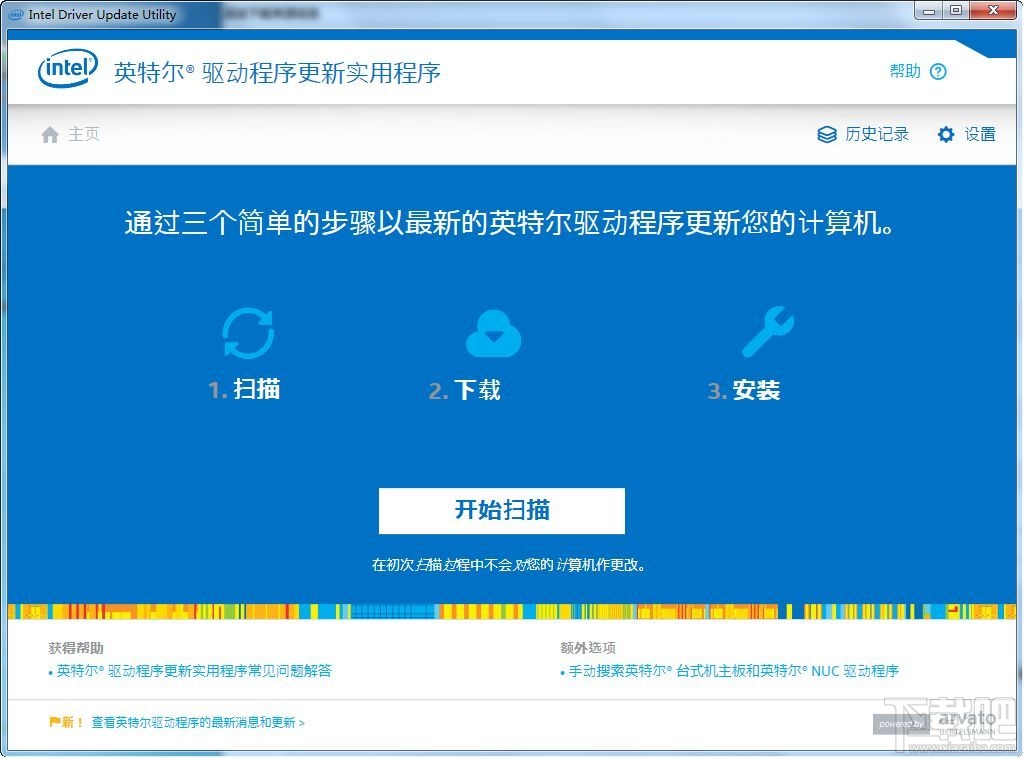Click the history stack icon

pos(827,134)
